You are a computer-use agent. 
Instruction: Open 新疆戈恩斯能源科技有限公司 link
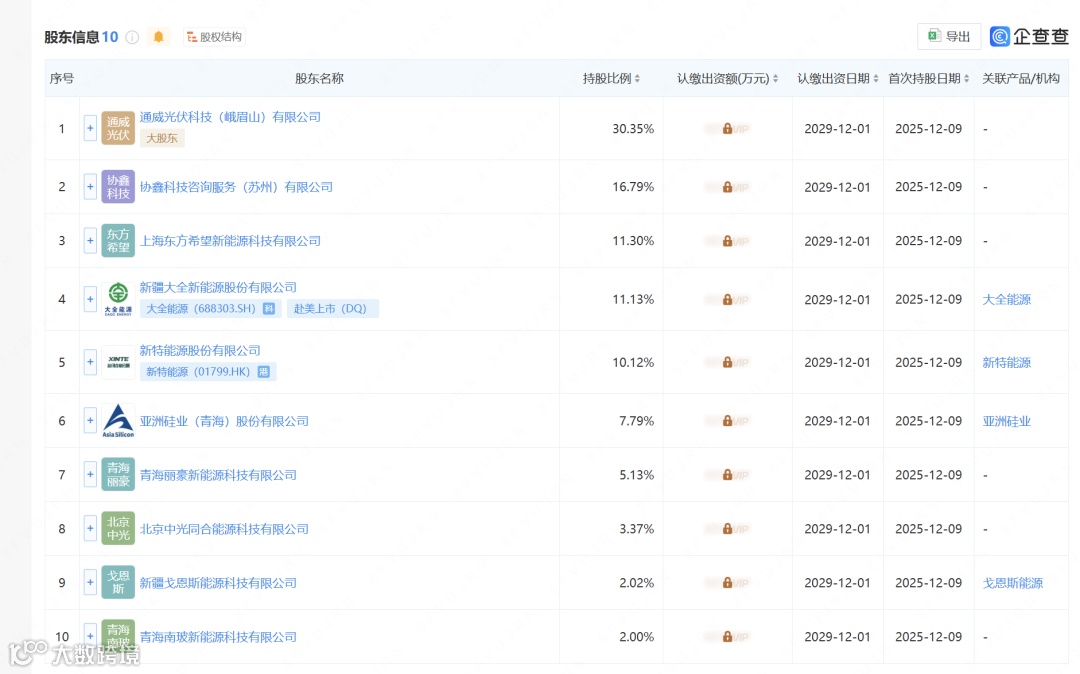tap(218, 583)
